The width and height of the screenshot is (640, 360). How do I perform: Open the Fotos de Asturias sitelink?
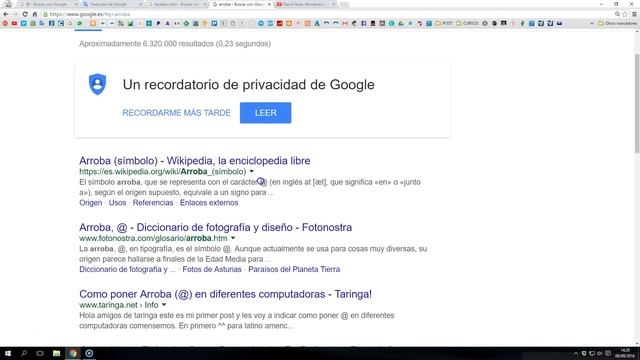click(x=212, y=269)
